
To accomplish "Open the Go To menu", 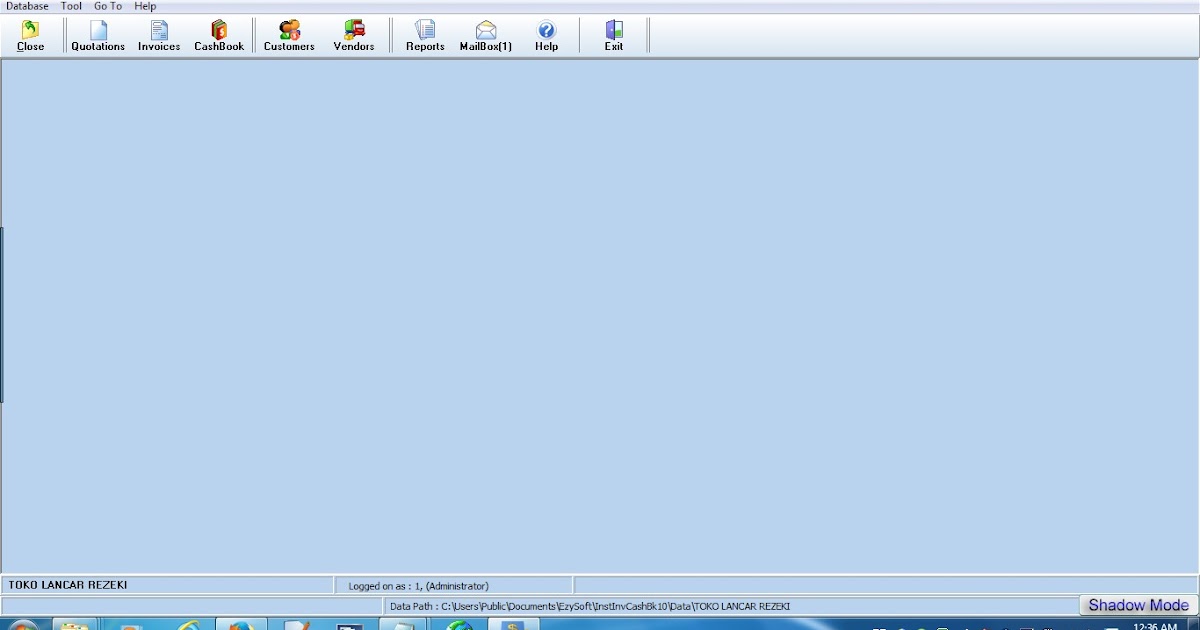I will (x=108, y=6).
